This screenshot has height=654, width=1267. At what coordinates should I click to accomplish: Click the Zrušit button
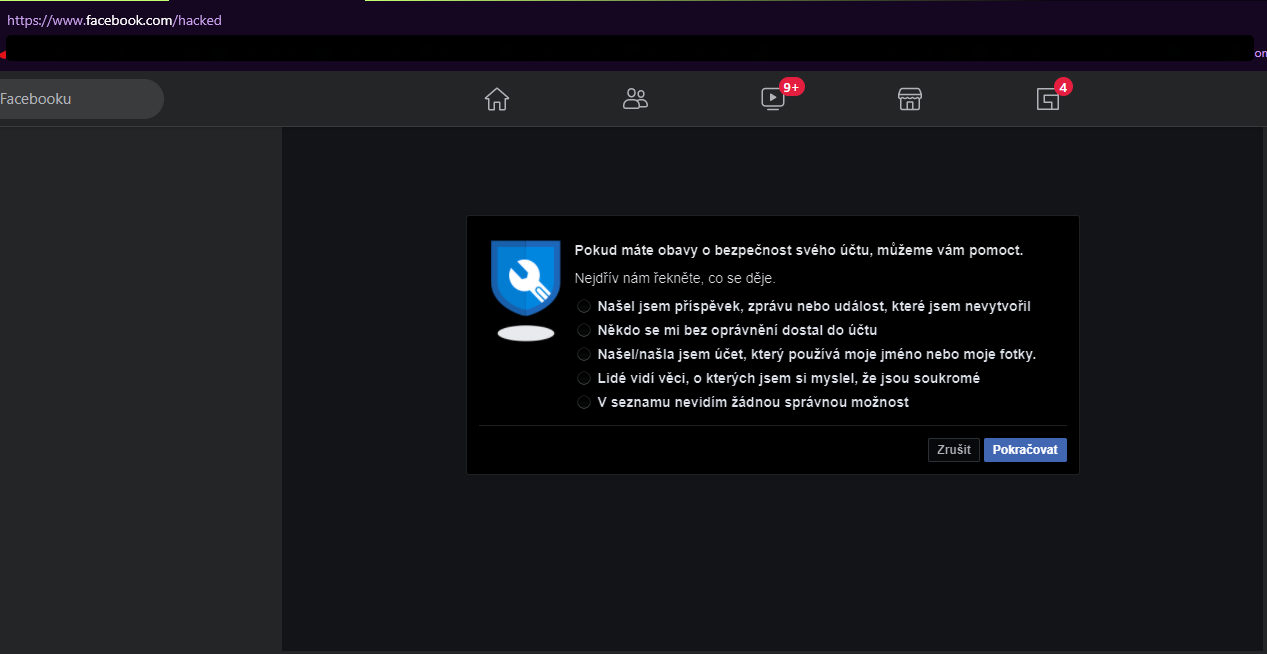click(954, 450)
